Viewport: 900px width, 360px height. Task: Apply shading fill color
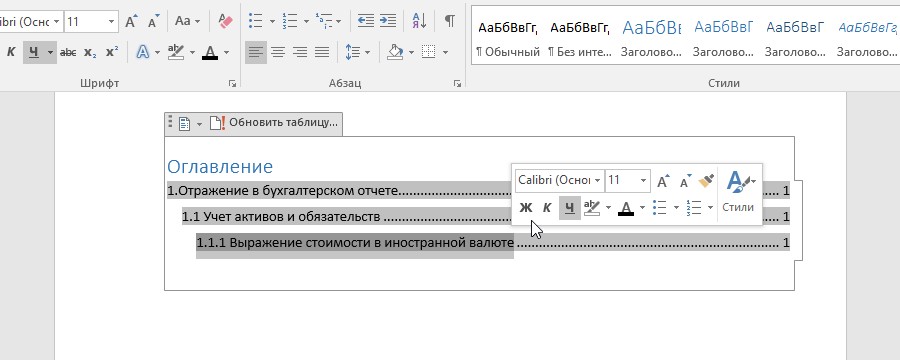point(395,52)
